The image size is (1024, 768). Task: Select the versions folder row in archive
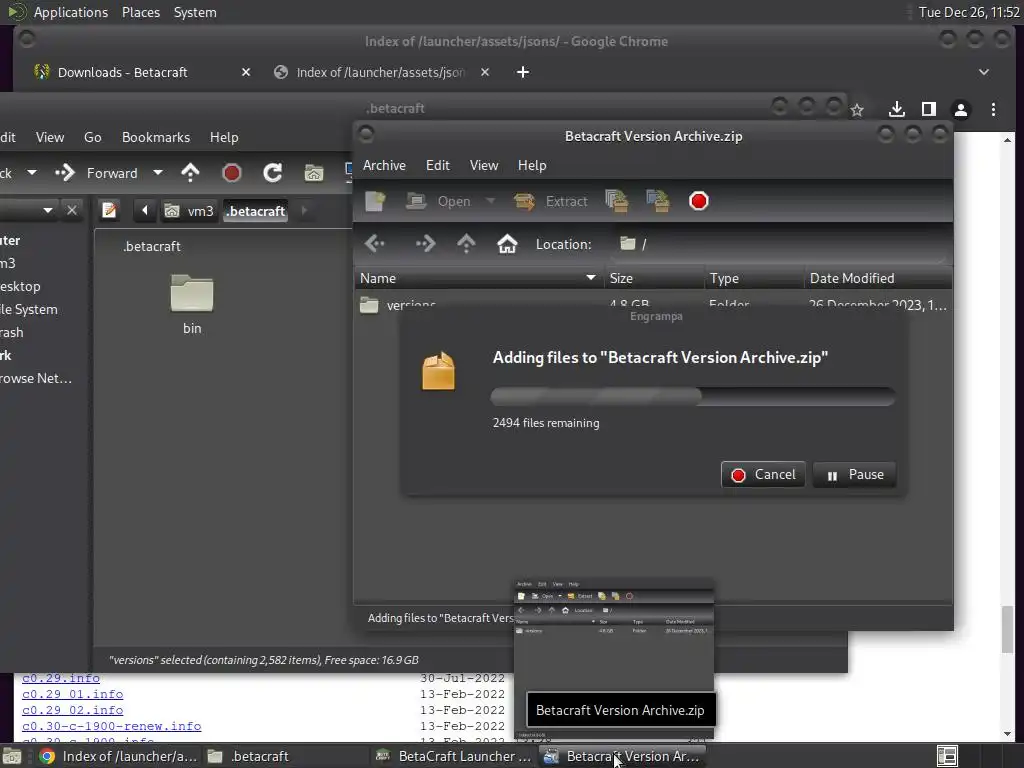pyautogui.click(x=653, y=304)
